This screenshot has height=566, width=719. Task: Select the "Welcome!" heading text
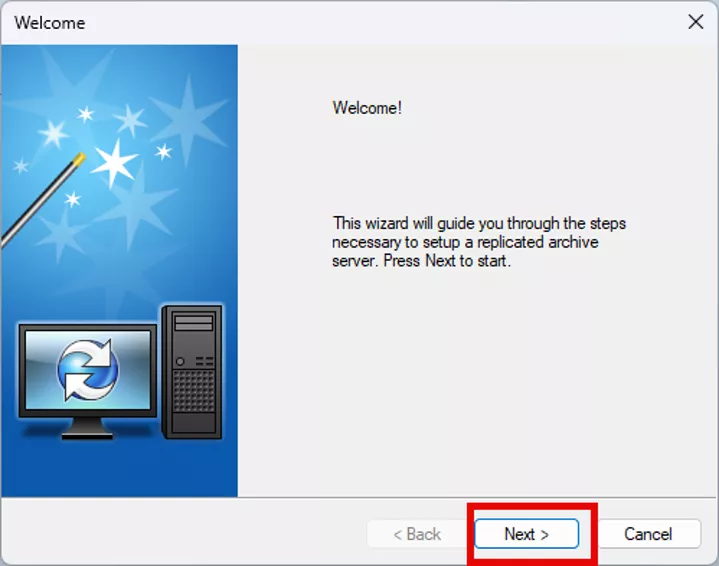click(x=367, y=108)
